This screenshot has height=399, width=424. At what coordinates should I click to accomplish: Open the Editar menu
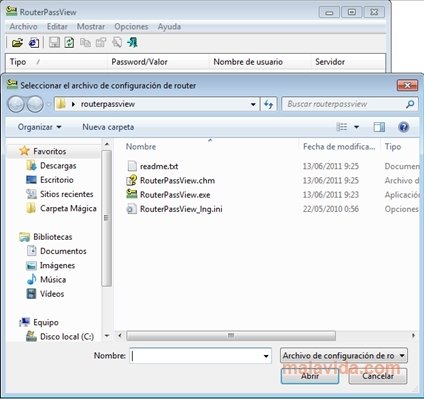(x=57, y=27)
